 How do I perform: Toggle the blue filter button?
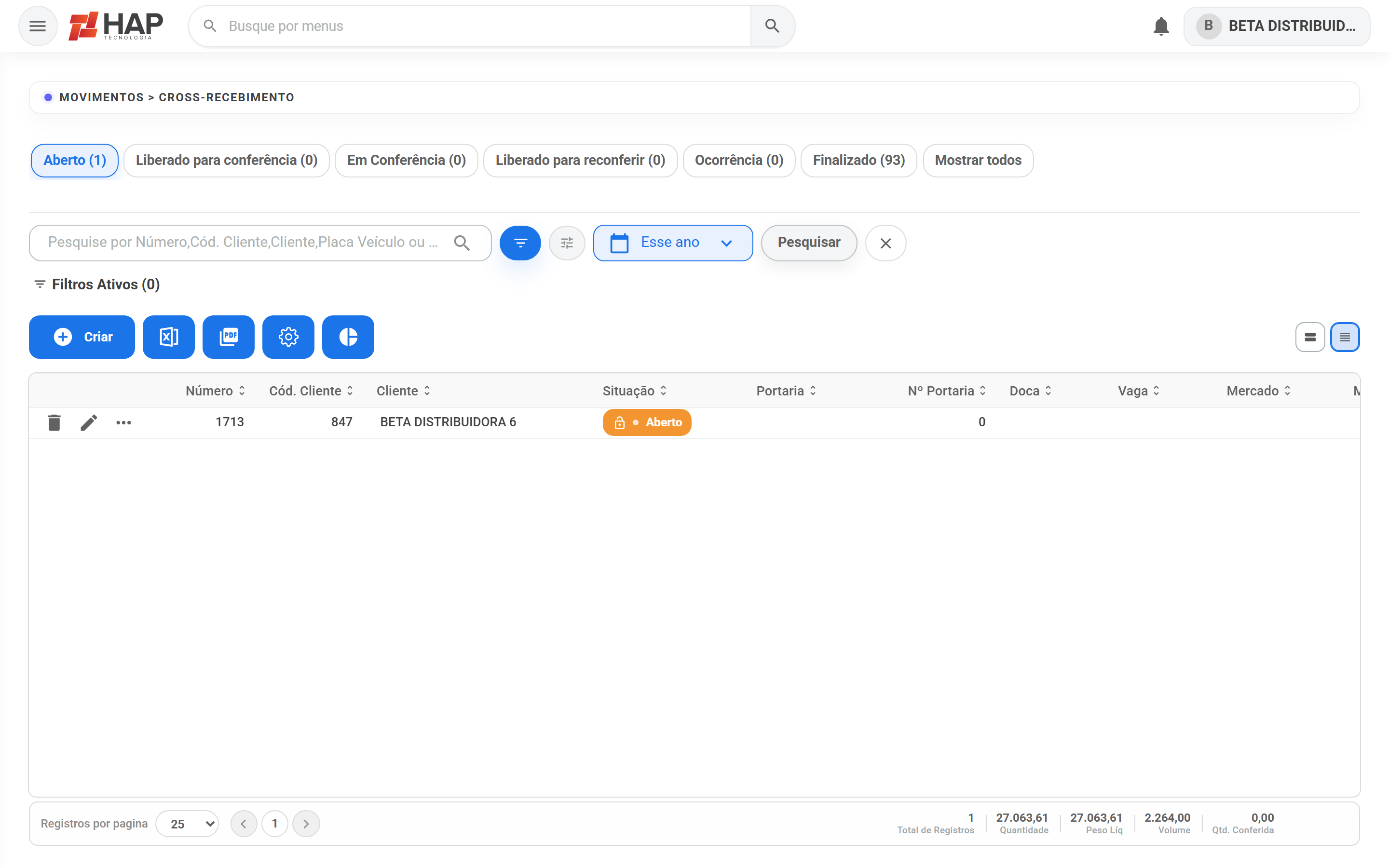point(520,243)
